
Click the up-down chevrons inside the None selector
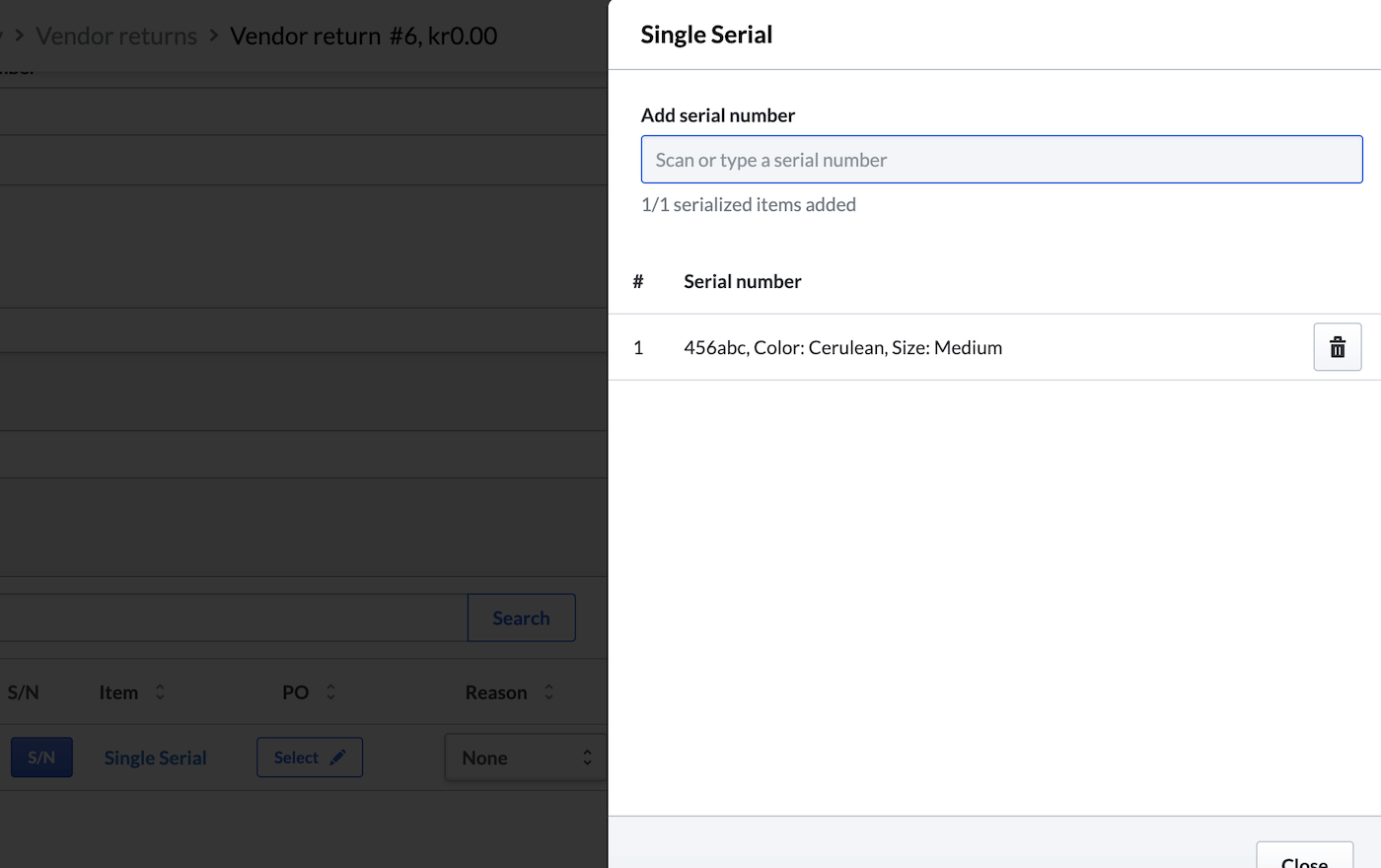click(x=588, y=758)
